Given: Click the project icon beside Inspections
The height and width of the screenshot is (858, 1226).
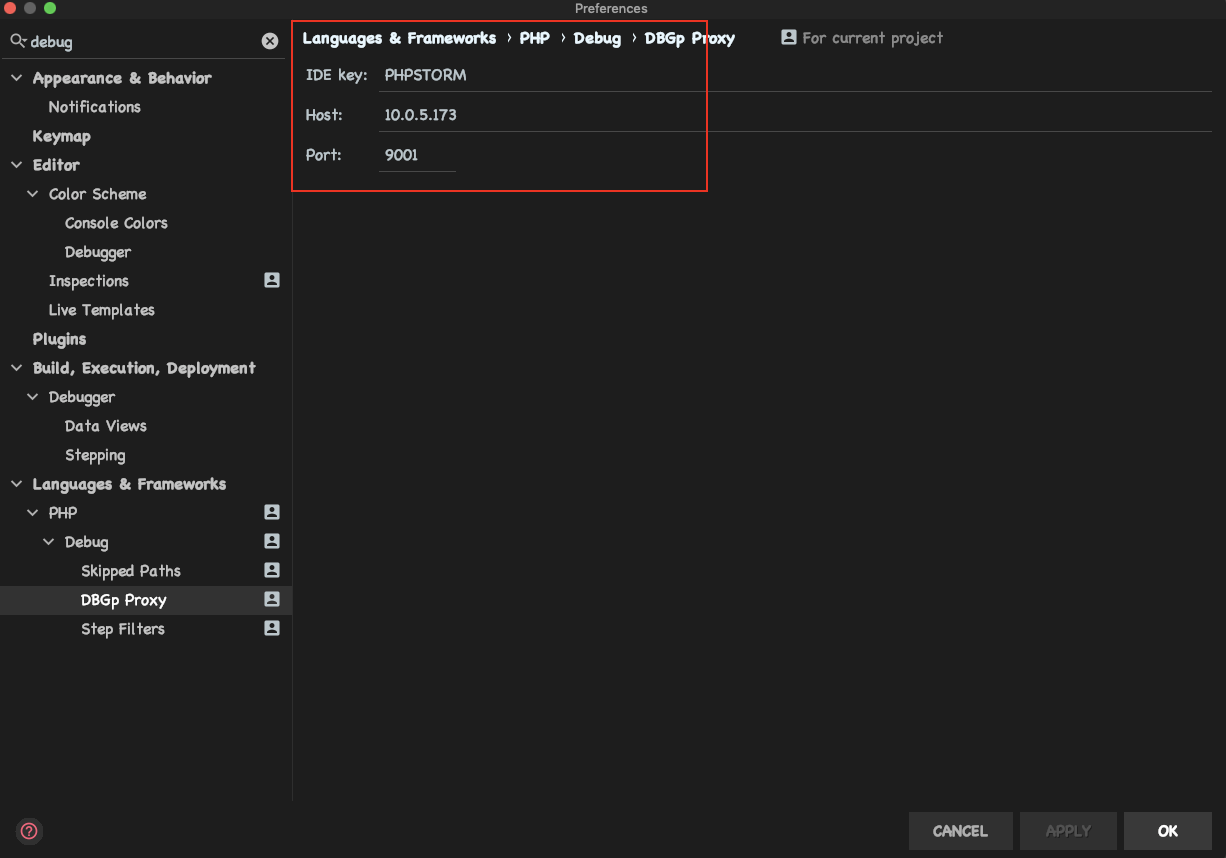Looking at the screenshot, I should click(x=272, y=281).
